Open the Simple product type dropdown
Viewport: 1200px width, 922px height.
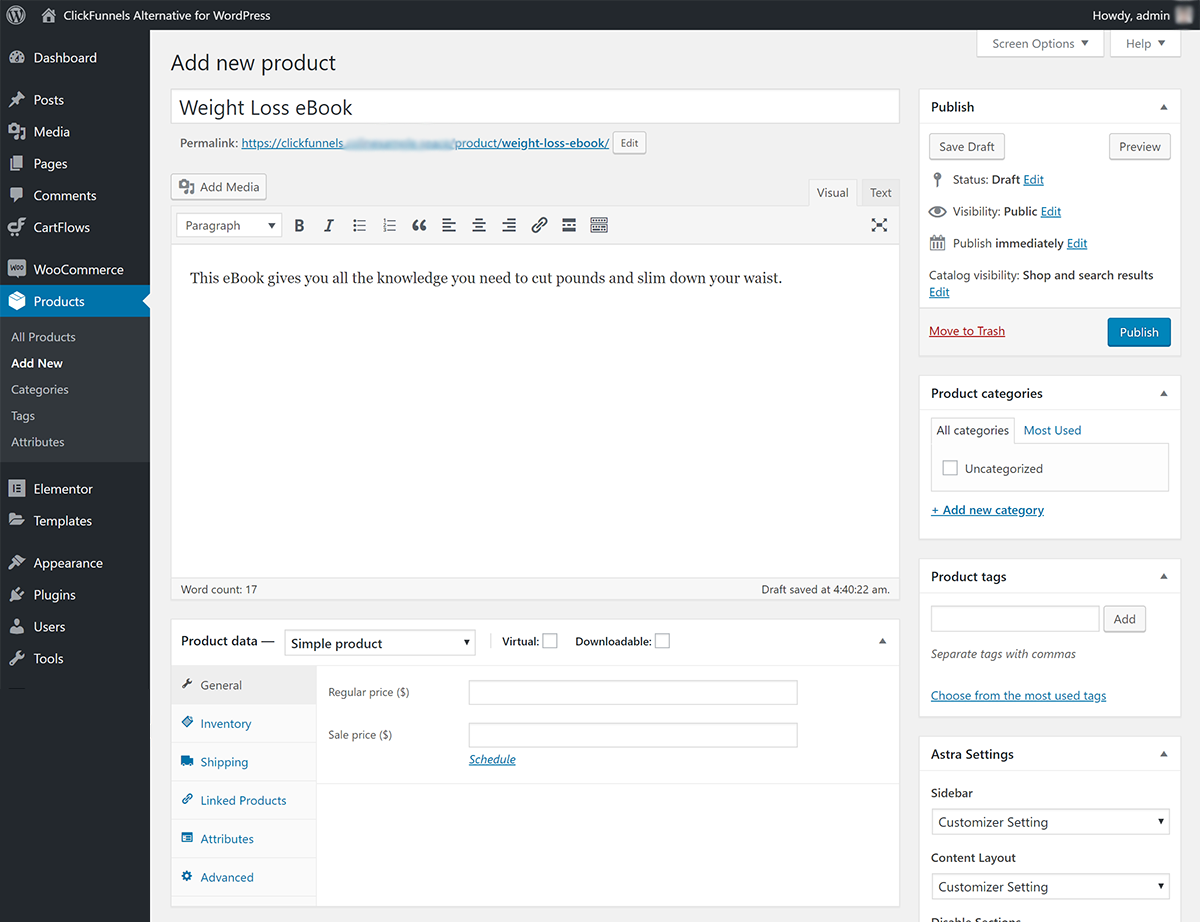[380, 643]
